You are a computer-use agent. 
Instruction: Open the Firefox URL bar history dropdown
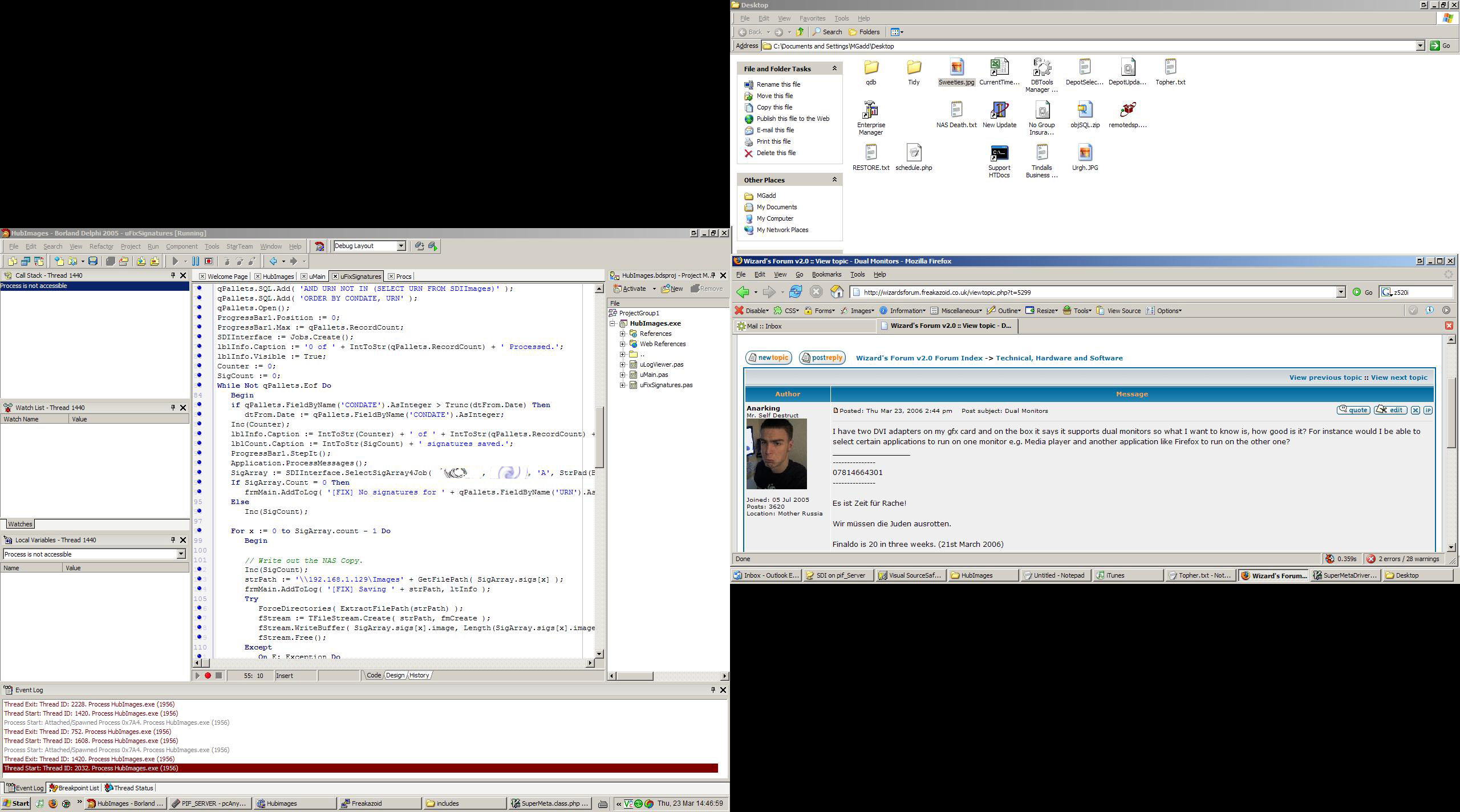[1341, 292]
